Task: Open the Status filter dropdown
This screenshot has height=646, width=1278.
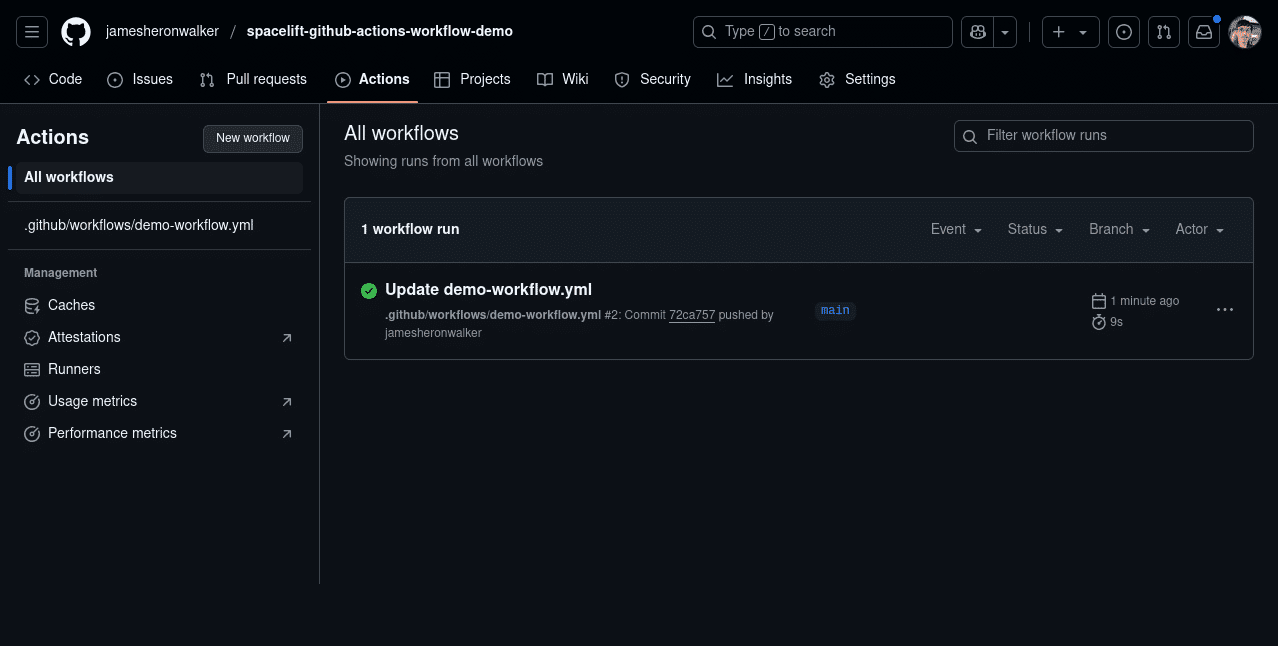Action: click(x=1034, y=229)
